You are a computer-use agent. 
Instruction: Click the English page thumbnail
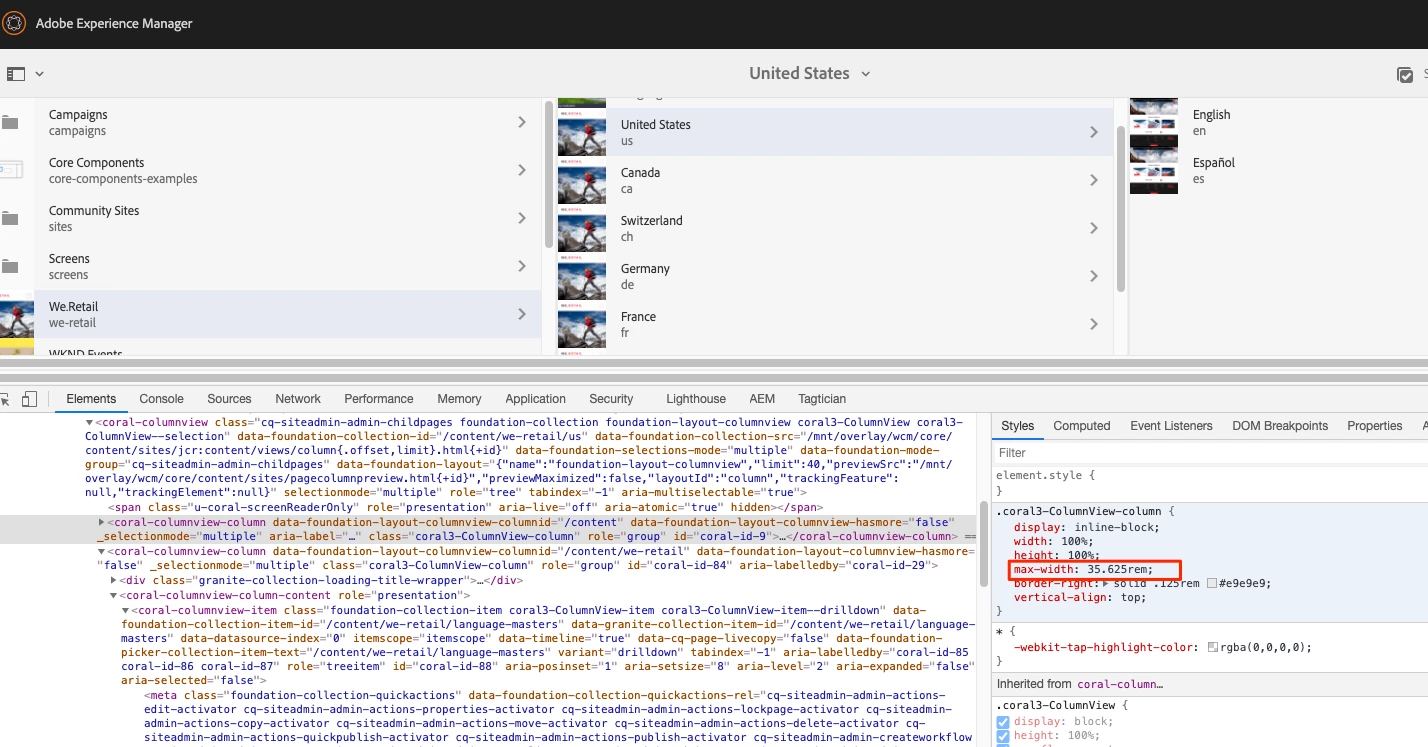(x=1153, y=123)
